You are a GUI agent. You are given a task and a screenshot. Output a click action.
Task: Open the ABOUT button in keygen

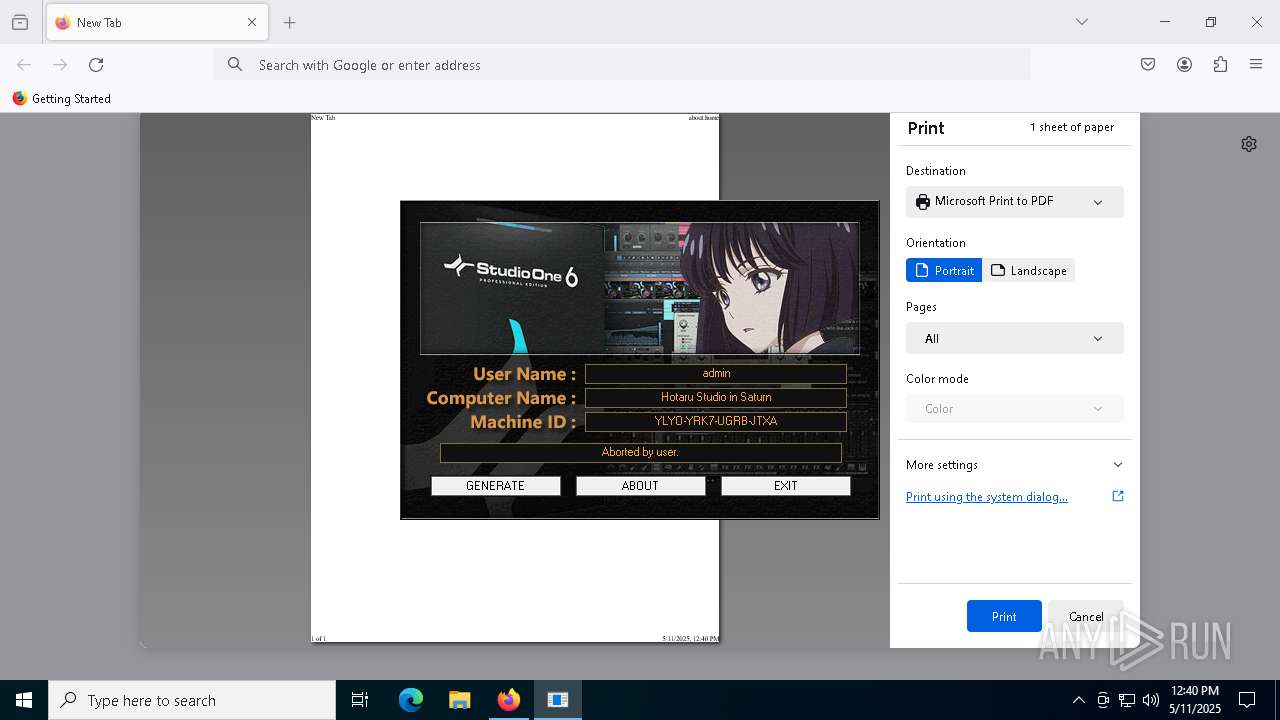pyautogui.click(x=640, y=486)
